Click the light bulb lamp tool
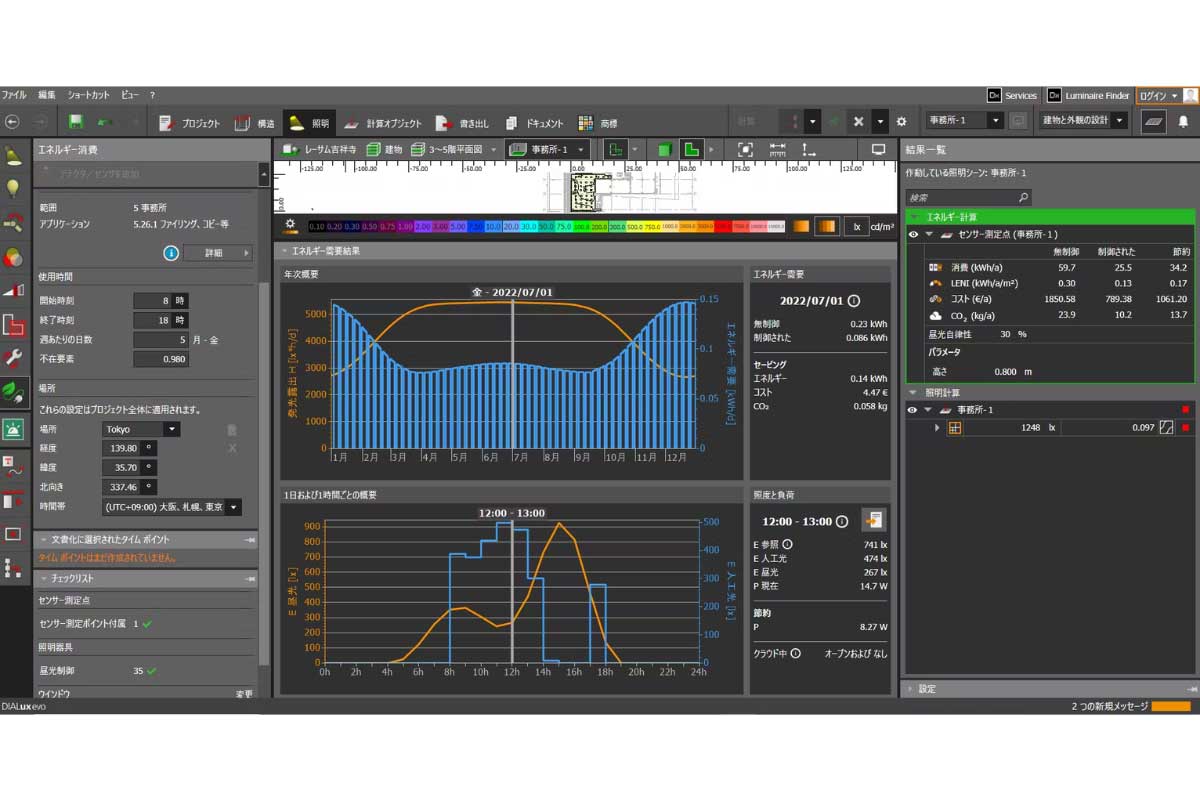1200x800 pixels. coord(13,187)
